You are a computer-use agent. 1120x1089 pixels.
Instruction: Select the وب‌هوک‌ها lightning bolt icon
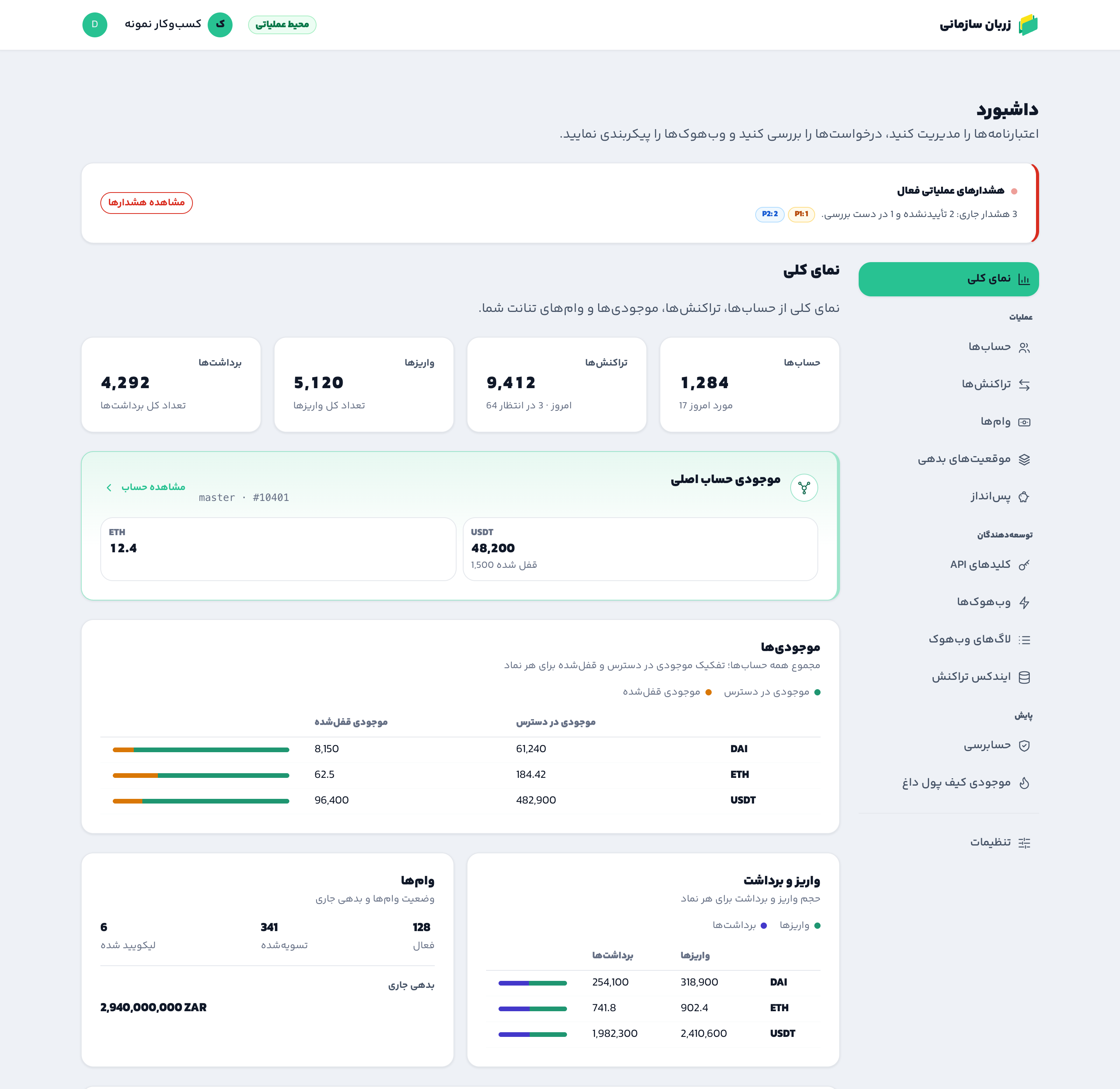[x=1024, y=602]
